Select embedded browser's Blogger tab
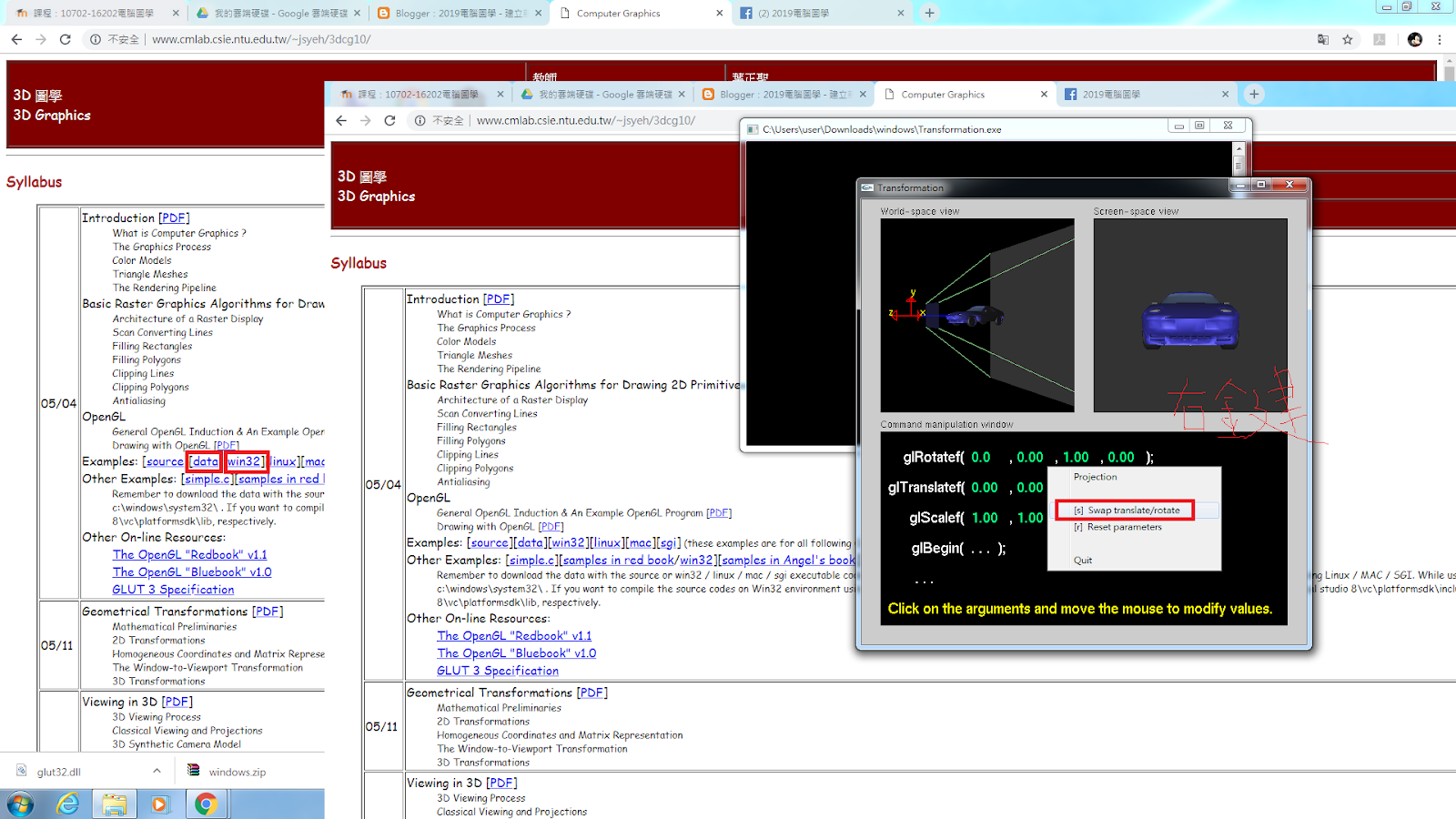This screenshot has height=819, width=1456. pyautogui.click(x=783, y=94)
